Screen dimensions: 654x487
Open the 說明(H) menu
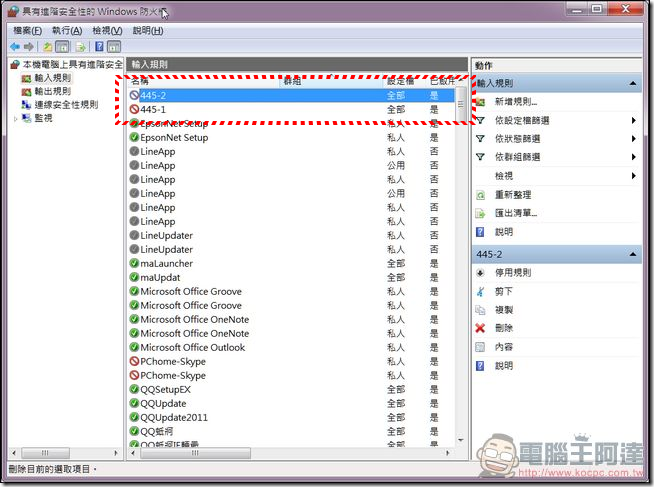[x=148, y=30]
